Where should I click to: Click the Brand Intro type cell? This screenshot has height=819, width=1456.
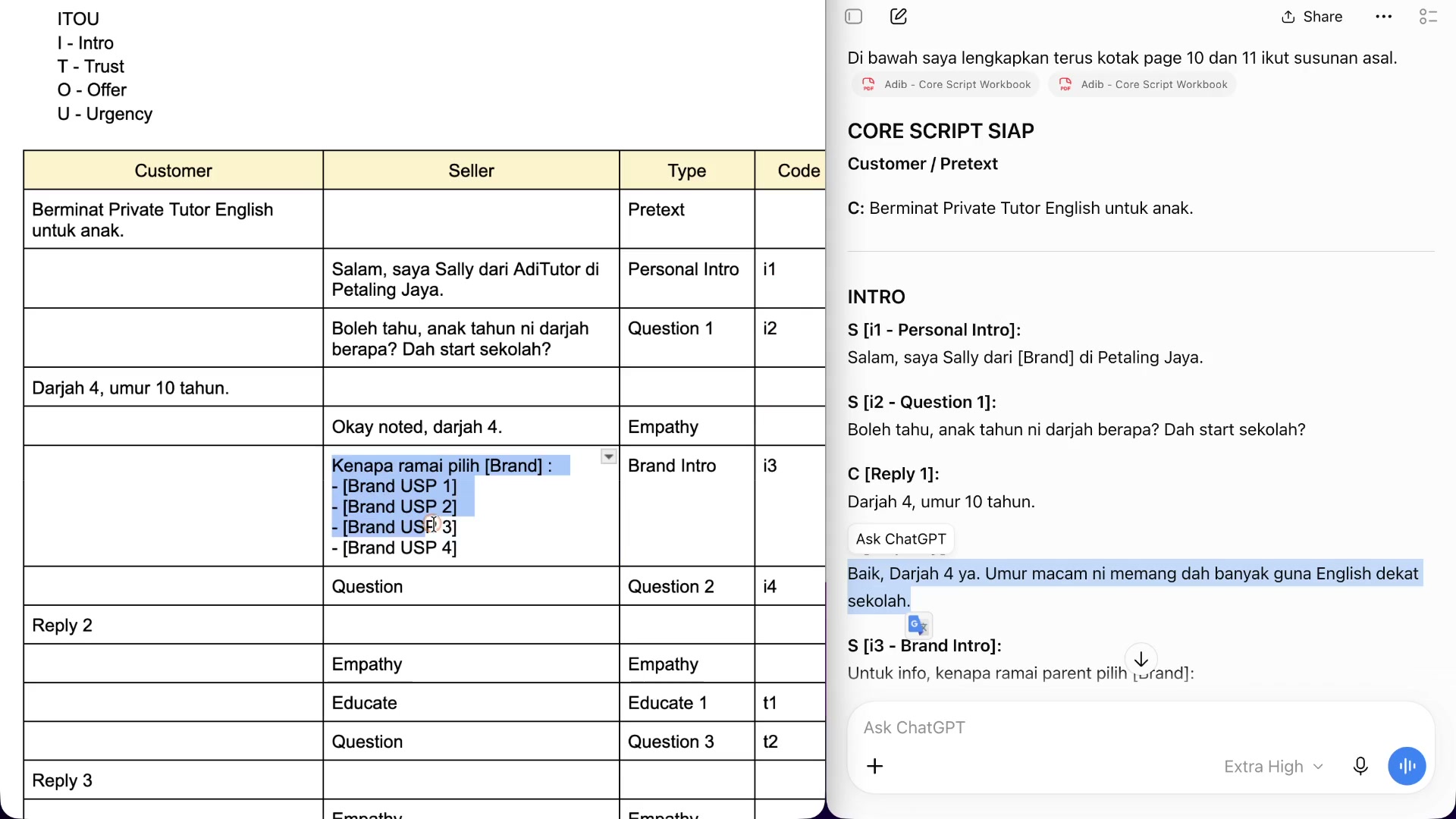687,506
